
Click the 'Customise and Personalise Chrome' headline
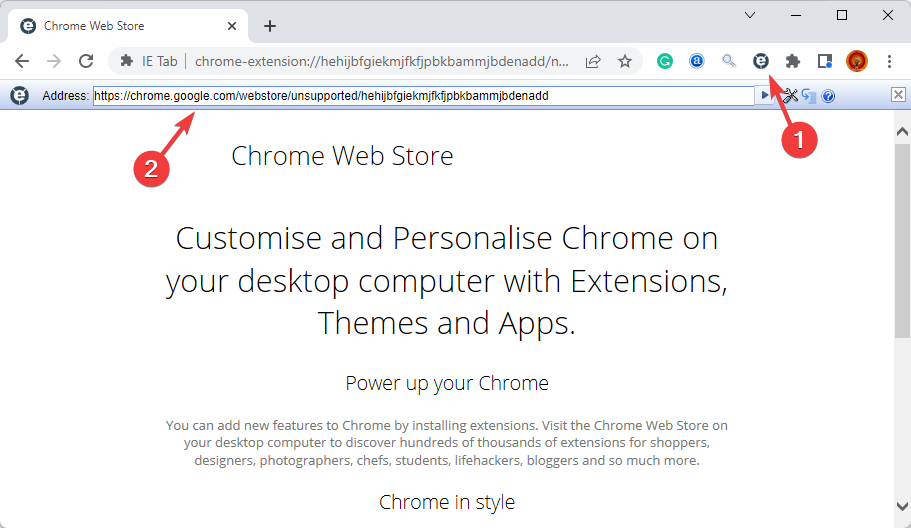[447, 281]
